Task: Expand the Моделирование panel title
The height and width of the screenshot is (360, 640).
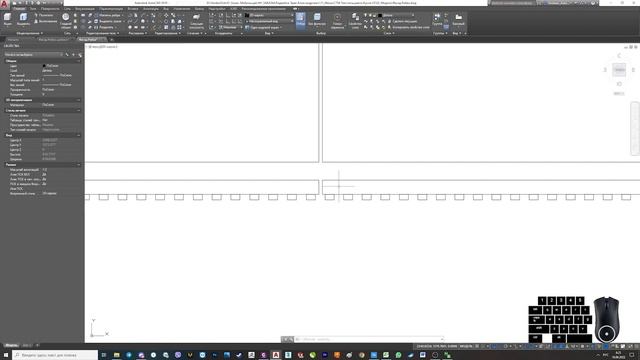Action: pos(29,33)
